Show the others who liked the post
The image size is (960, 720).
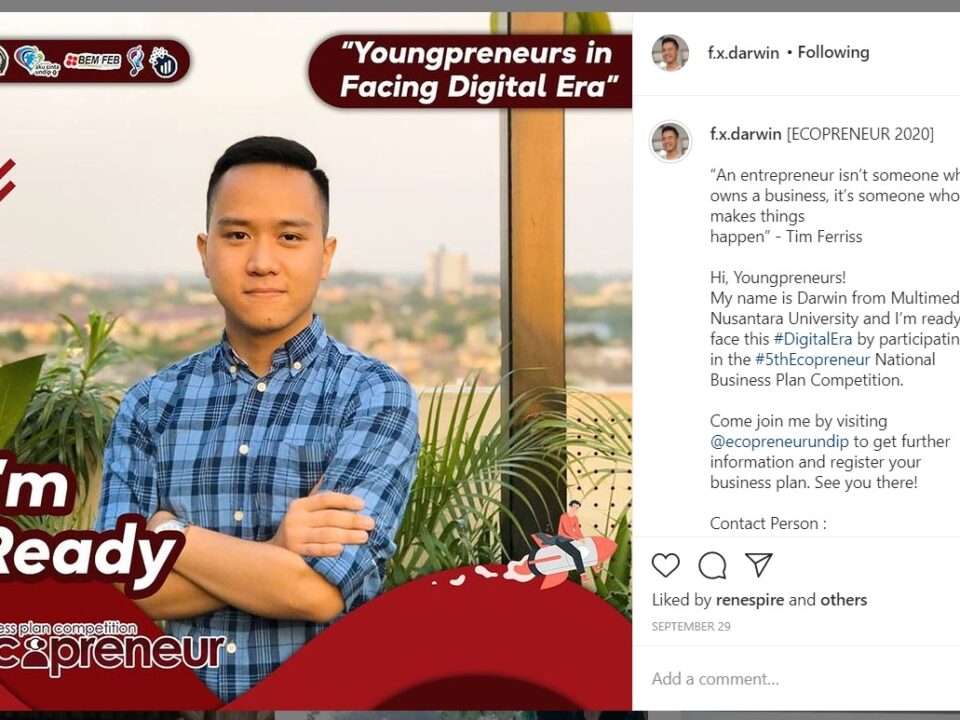pos(843,600)
